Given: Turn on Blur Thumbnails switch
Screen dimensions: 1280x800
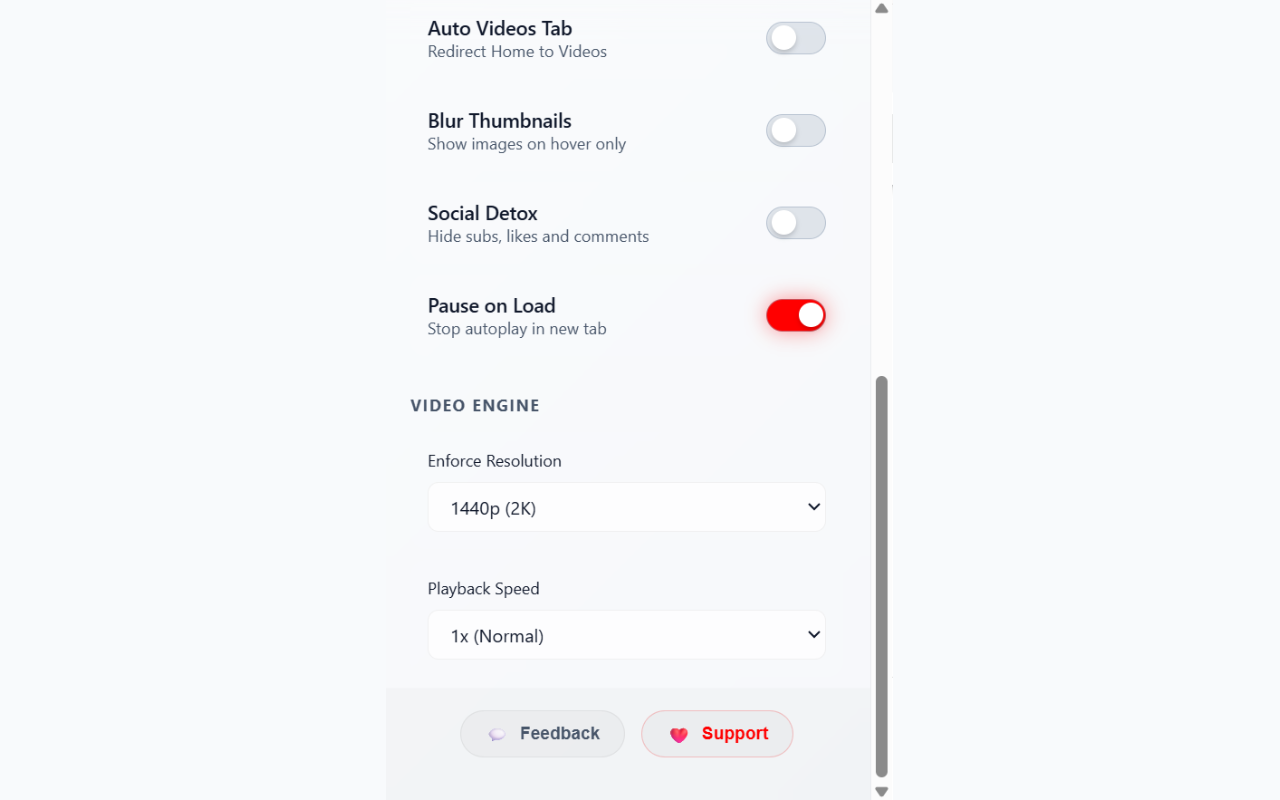Looking at the screenshot, I should click(796, 130).
